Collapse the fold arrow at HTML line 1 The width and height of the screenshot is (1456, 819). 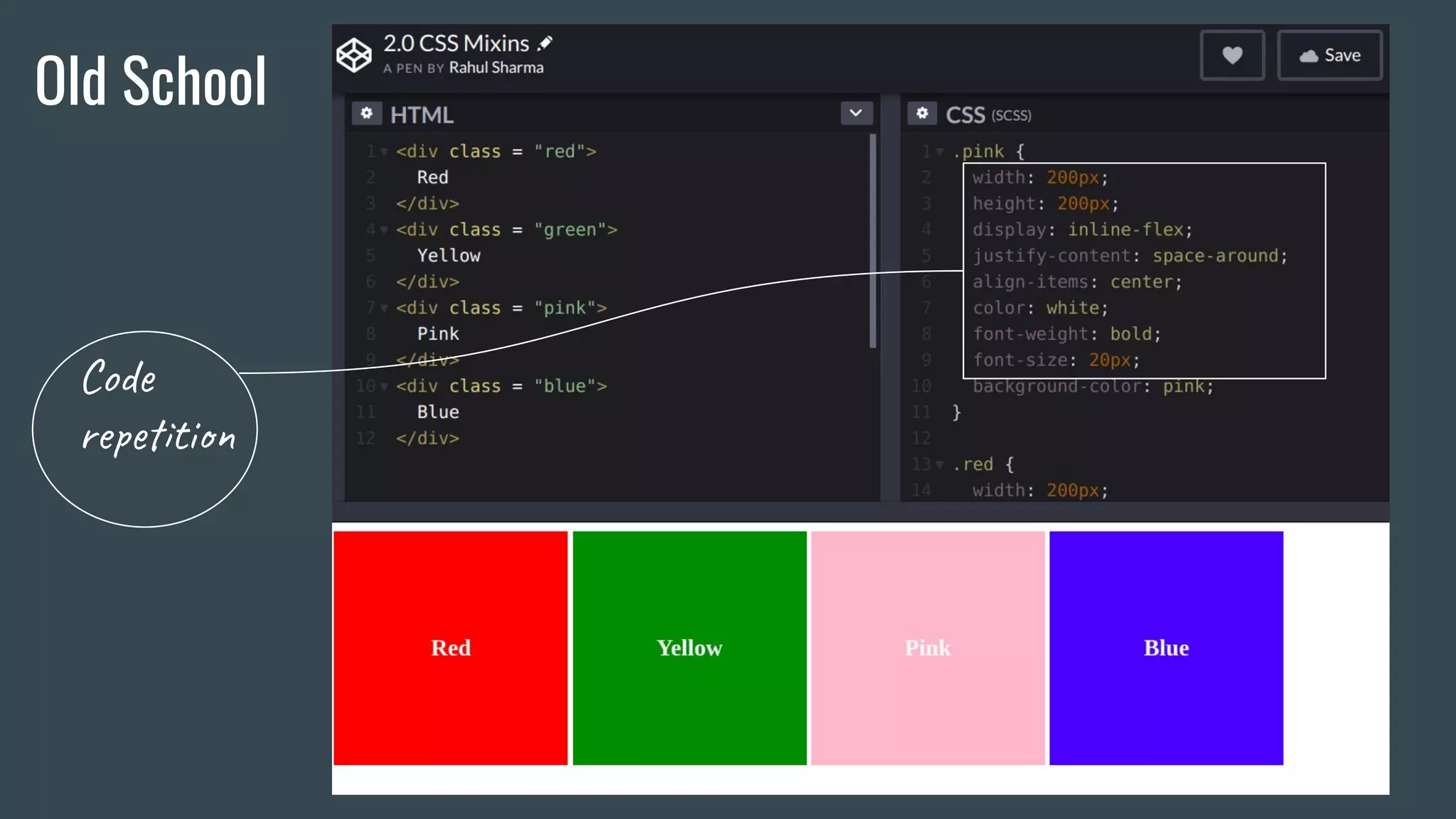point(384,152)
